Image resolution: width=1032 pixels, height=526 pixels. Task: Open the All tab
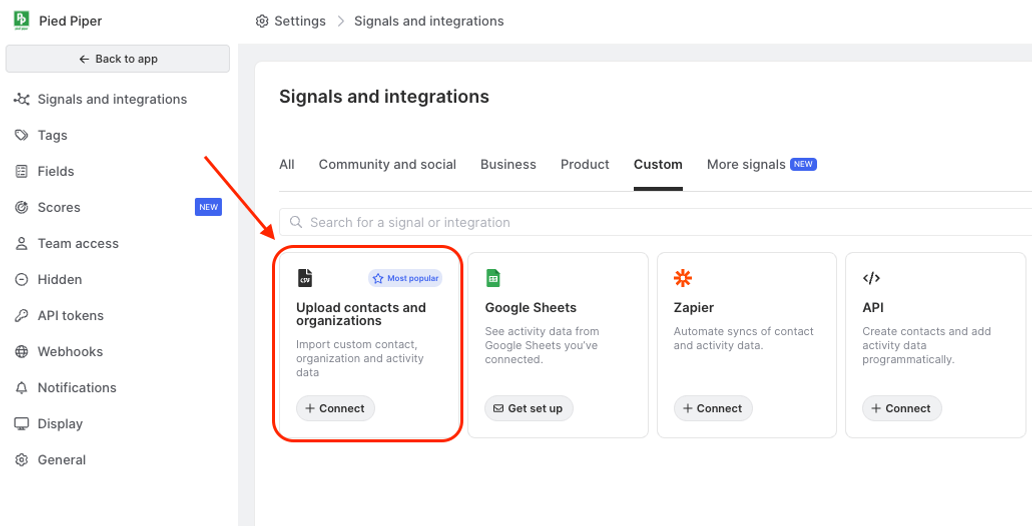click(x=287, y=165)
